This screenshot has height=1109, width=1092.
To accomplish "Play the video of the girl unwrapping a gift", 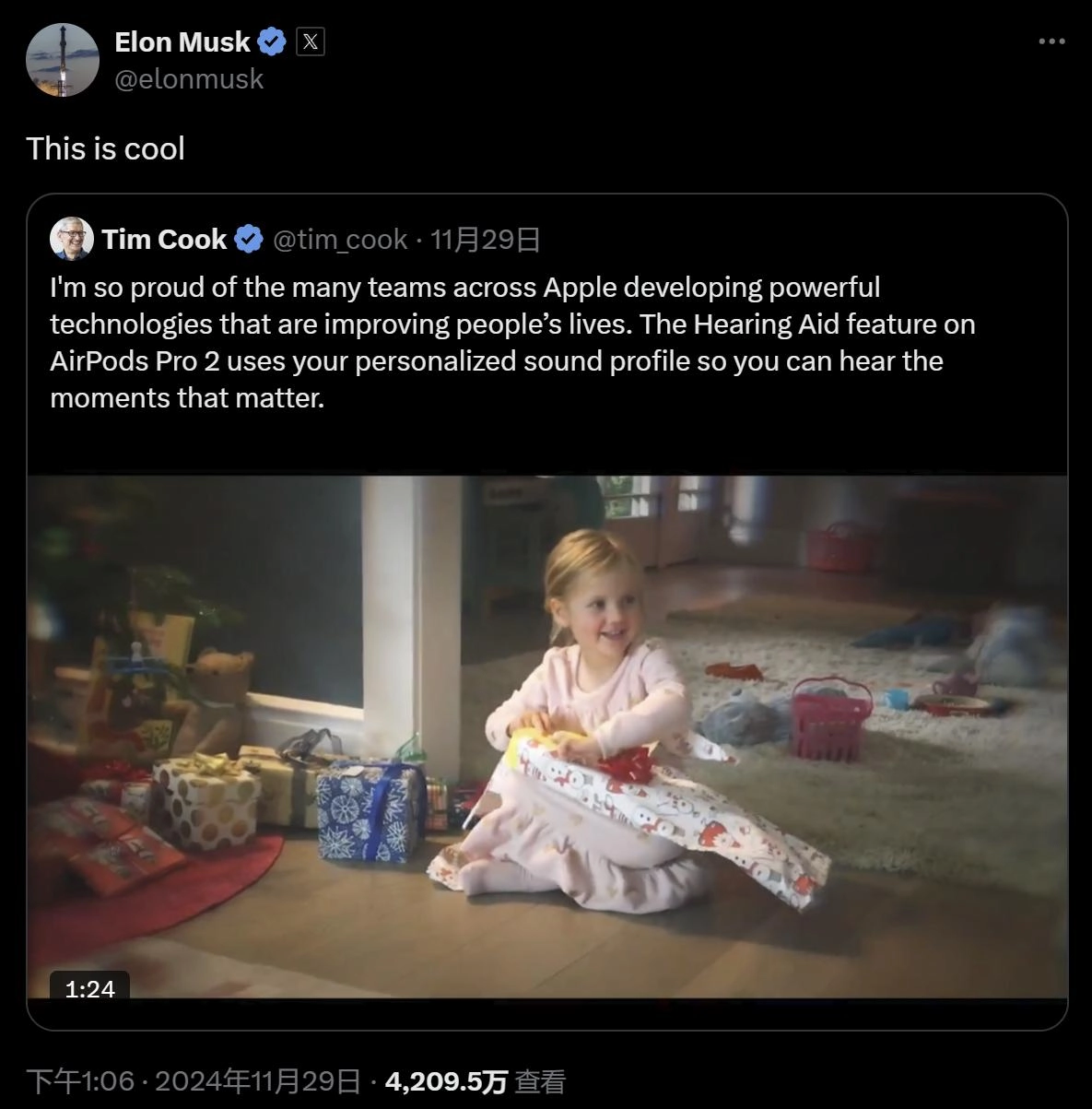I will 547,736.
